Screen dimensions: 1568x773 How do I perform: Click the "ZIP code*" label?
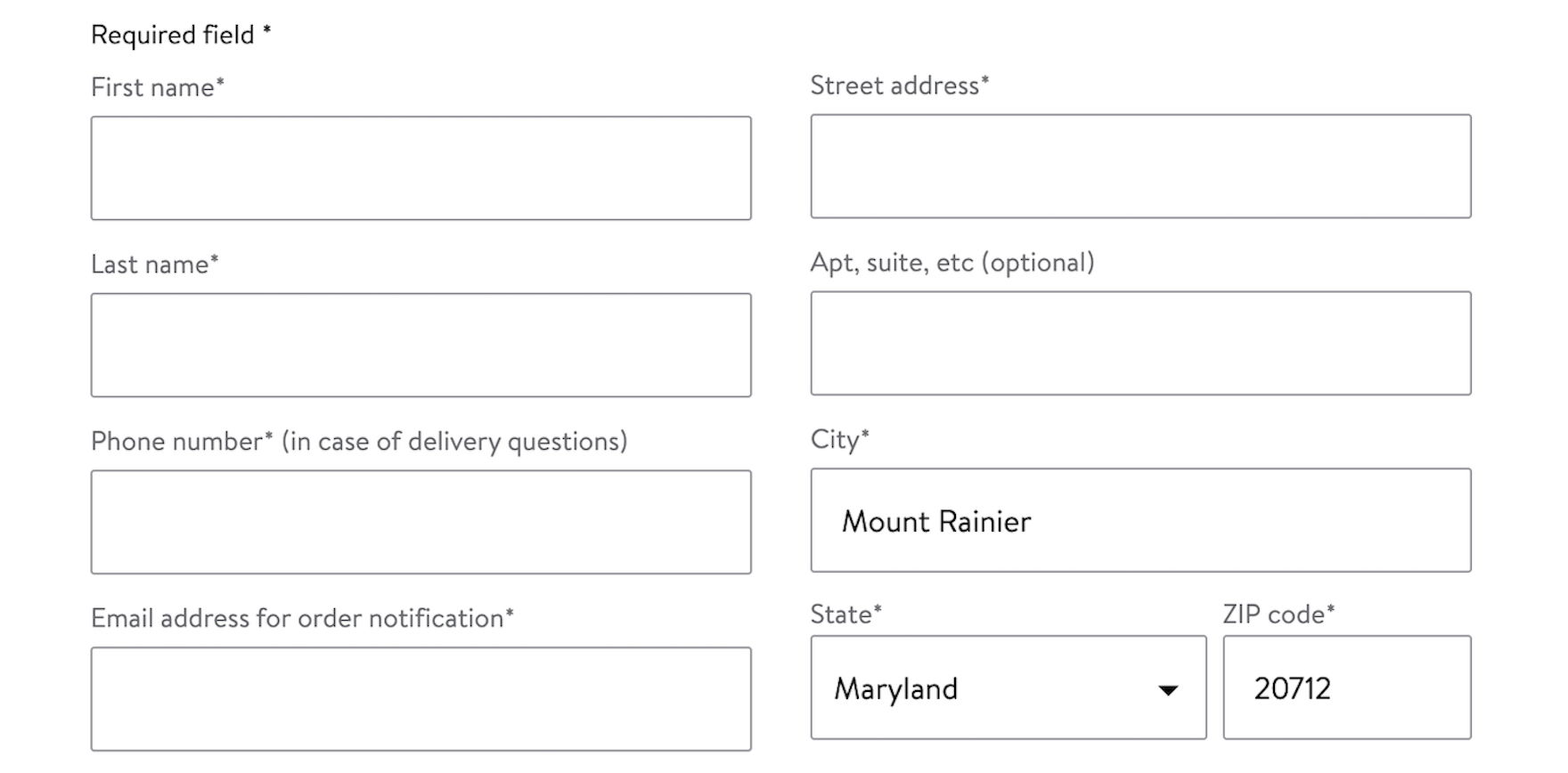pyautogui.click(x=1278, y=614)
